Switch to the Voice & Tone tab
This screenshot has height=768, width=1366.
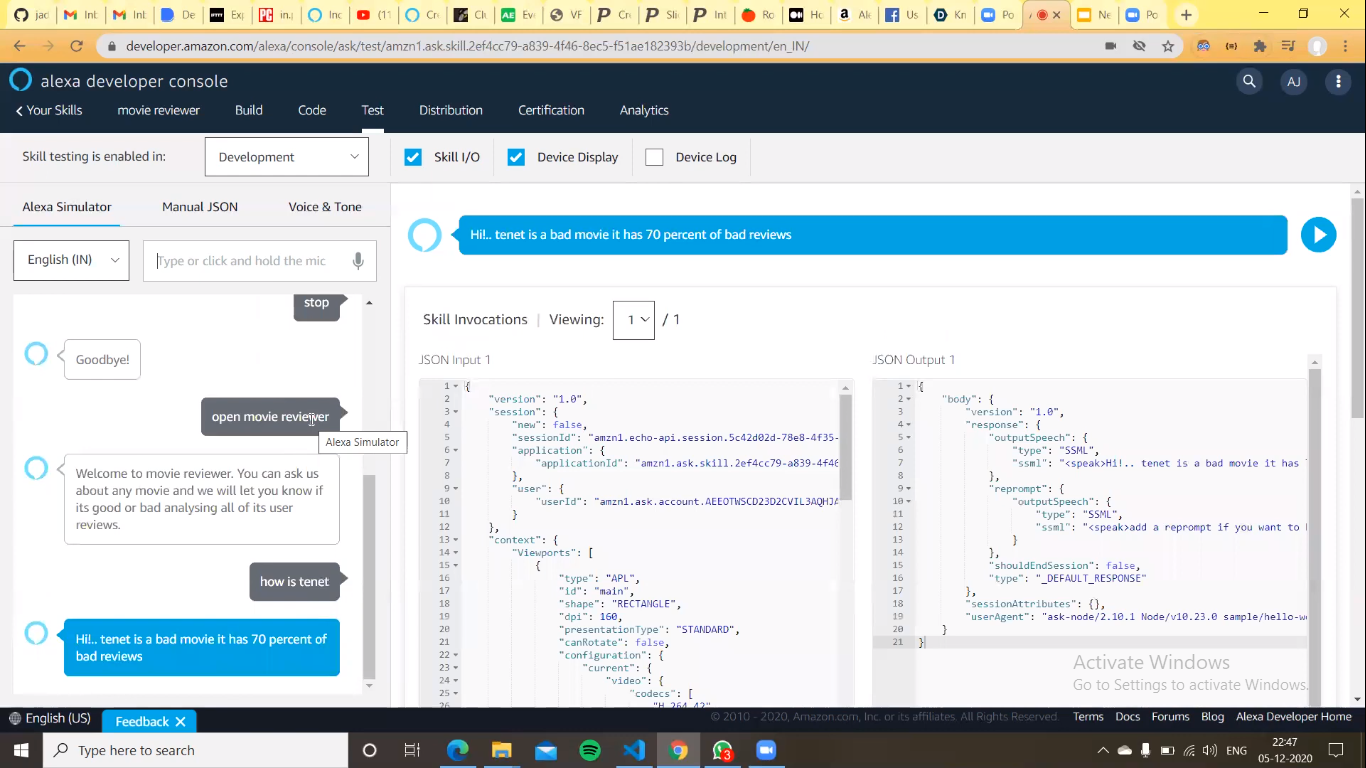pyautogui.click(x=325, y=207)
